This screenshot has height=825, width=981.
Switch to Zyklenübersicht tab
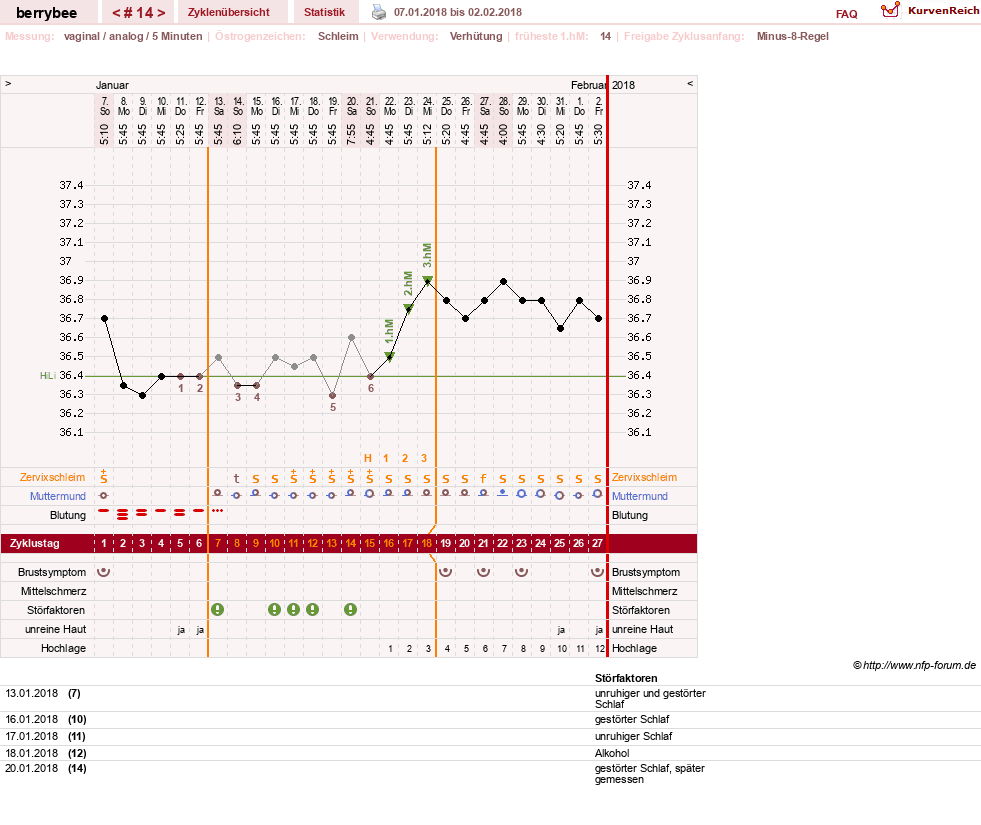click(x=228, y=12)
